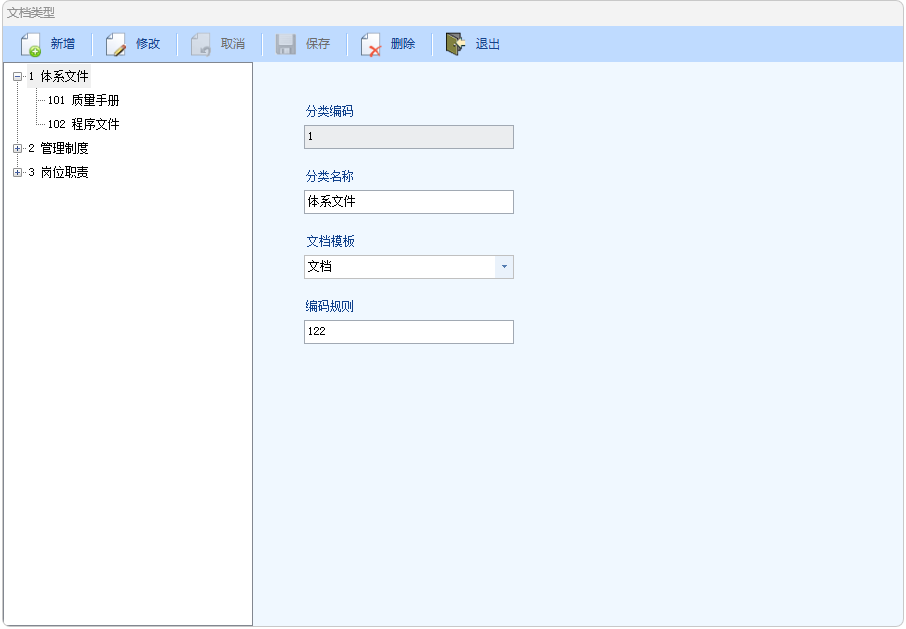This screenshot has width=906, height=629.
Task: Select tree item 3 岗位职责
Action: [58, 172]
